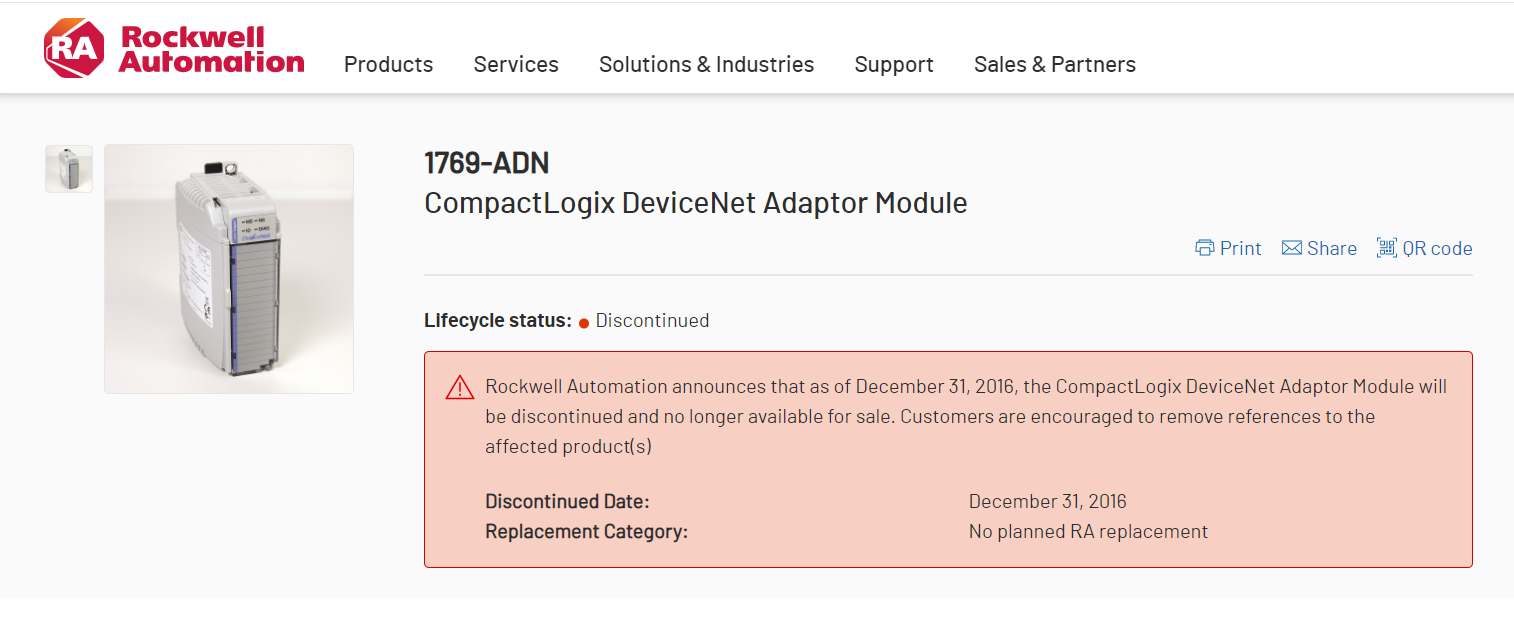This screenshot has height=636, width=1514.
Task: Click the red lifecycle status dot
Action: 584,323
